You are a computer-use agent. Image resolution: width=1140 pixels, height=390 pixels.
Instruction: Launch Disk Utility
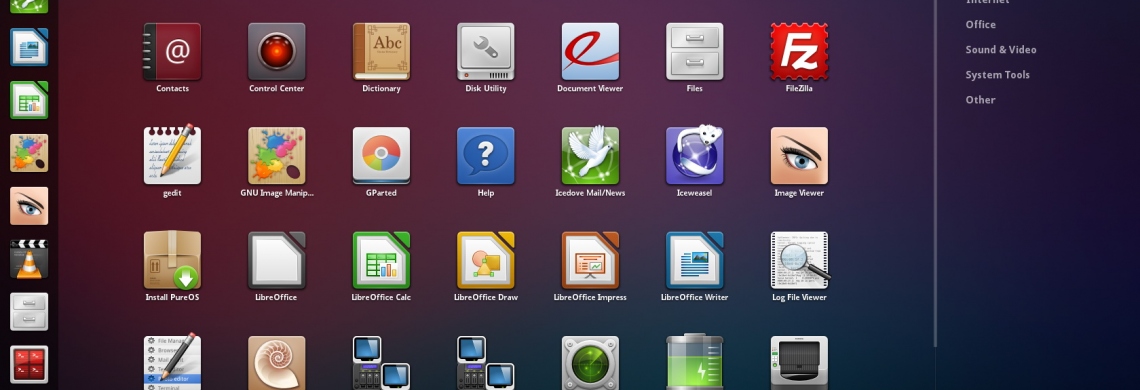point(486,52)
